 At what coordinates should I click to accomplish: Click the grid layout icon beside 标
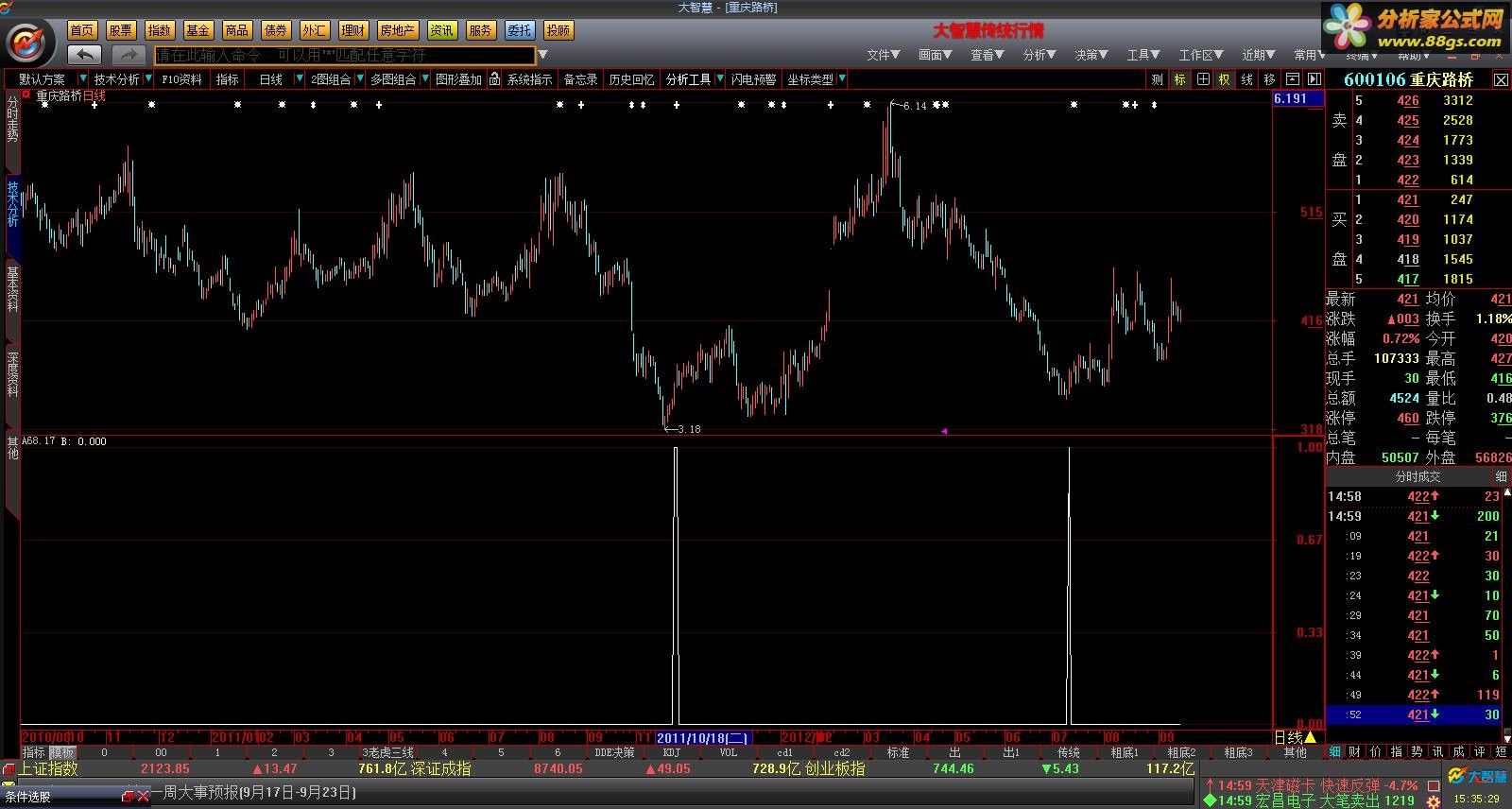click(x=1203, y=79)
